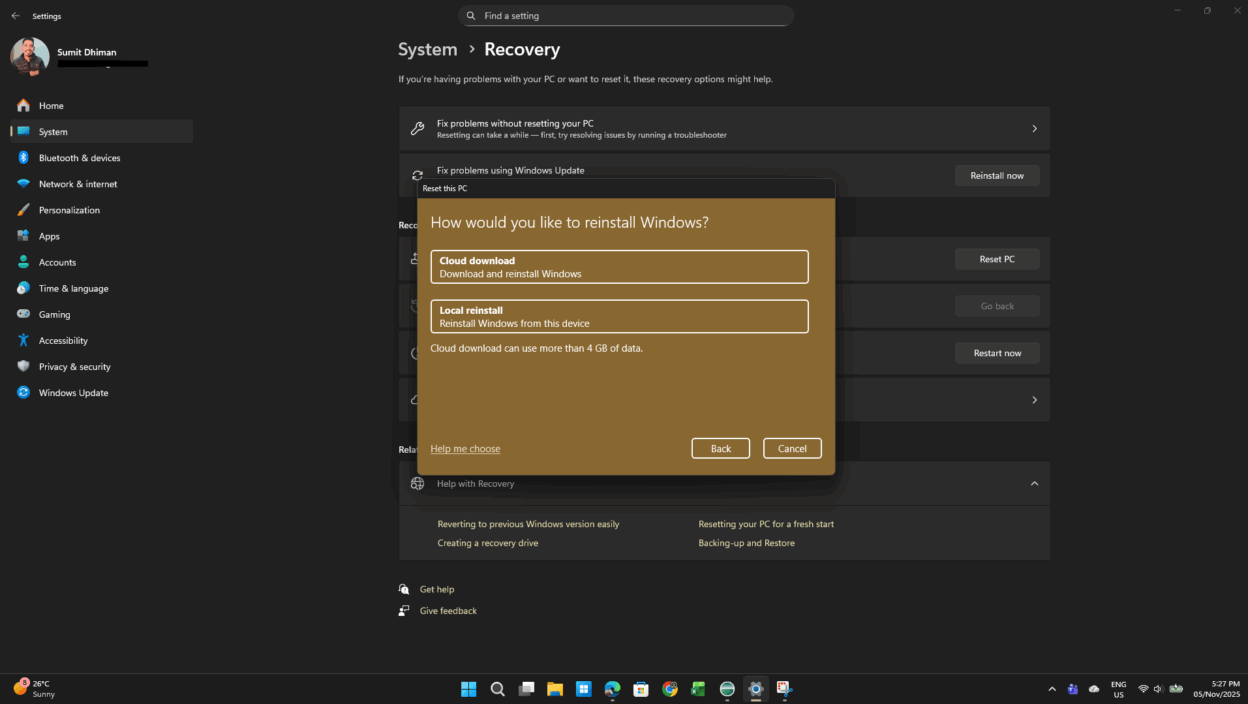The width and height of the screenshot is (1248, 704).
Task: Open Creating a recovery drive link
Action: (x=488, y=543)
